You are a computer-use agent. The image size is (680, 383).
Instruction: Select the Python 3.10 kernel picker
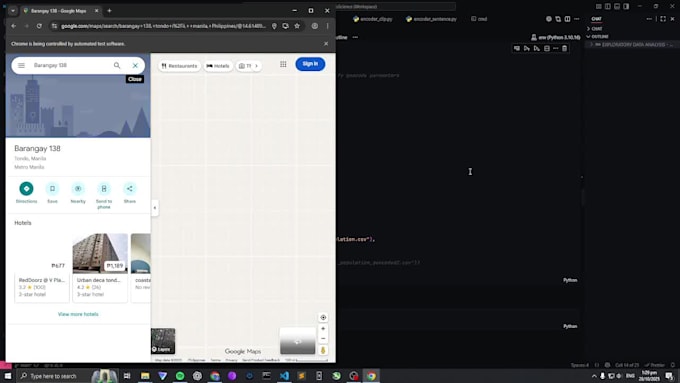click(556, 37)
